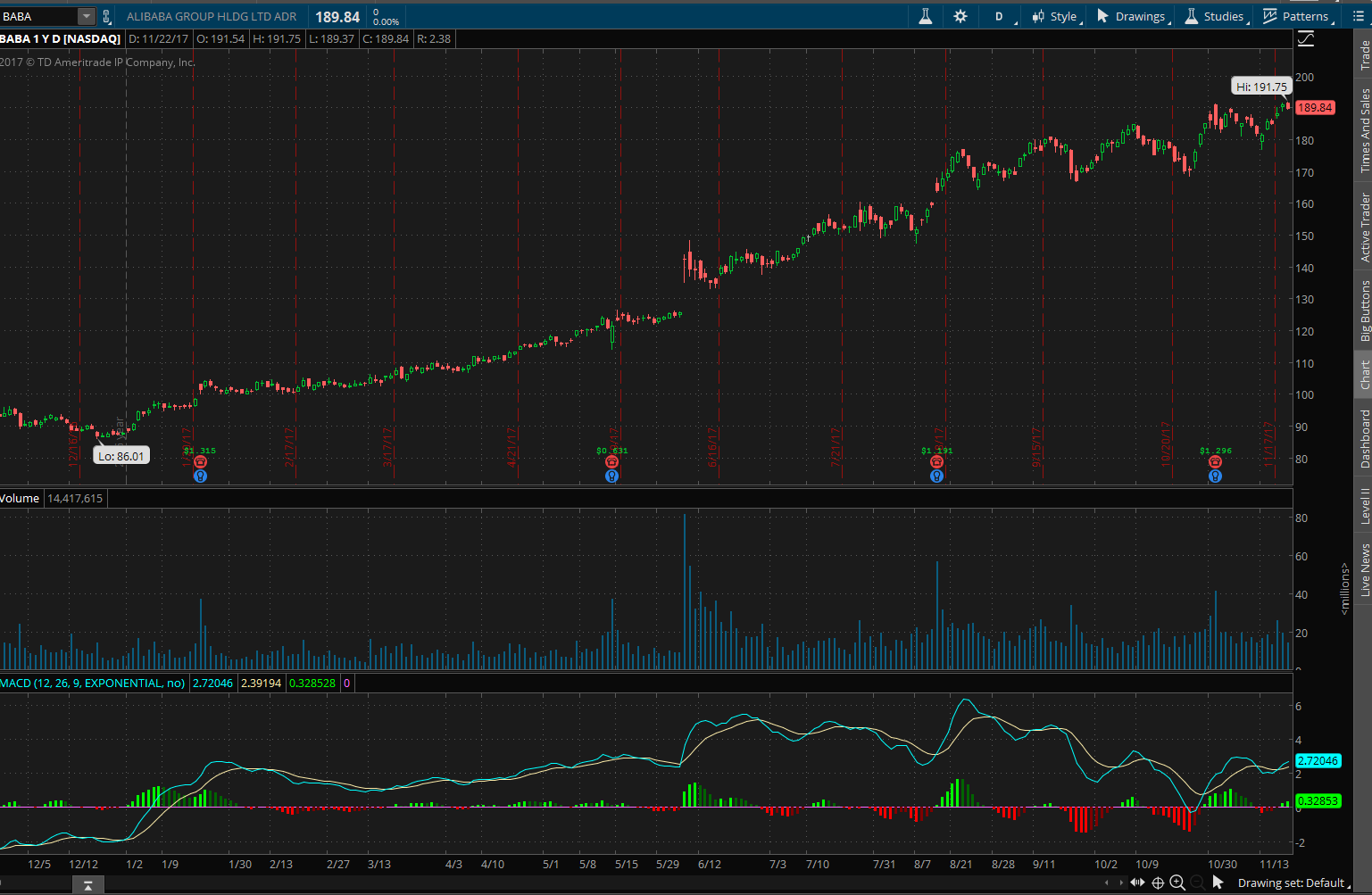
Task: Click the 14,417,615 volume value
Action: [x=75, y=498]
